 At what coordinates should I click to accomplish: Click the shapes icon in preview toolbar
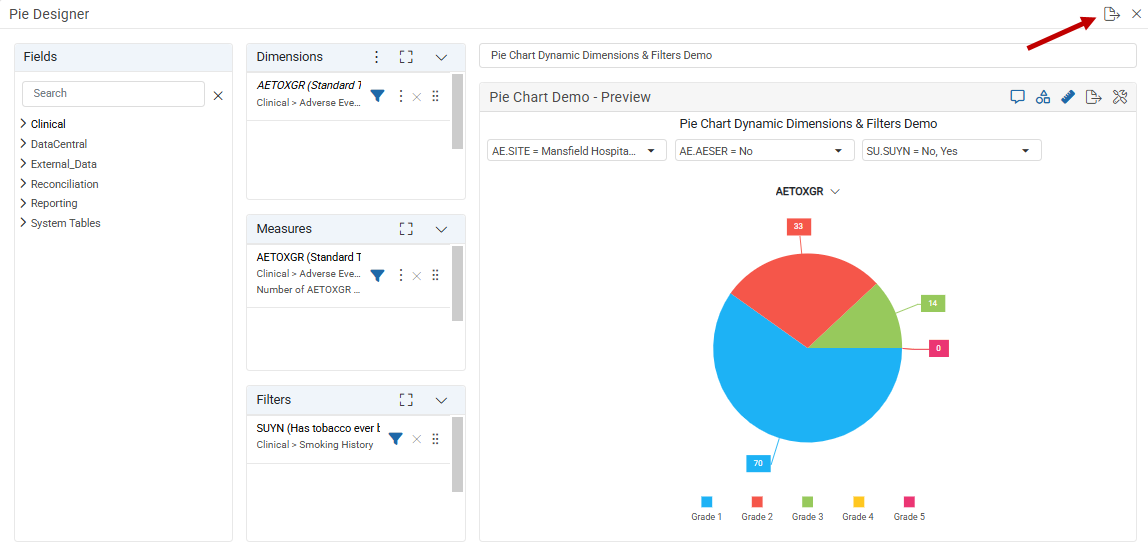[1043, 97]
